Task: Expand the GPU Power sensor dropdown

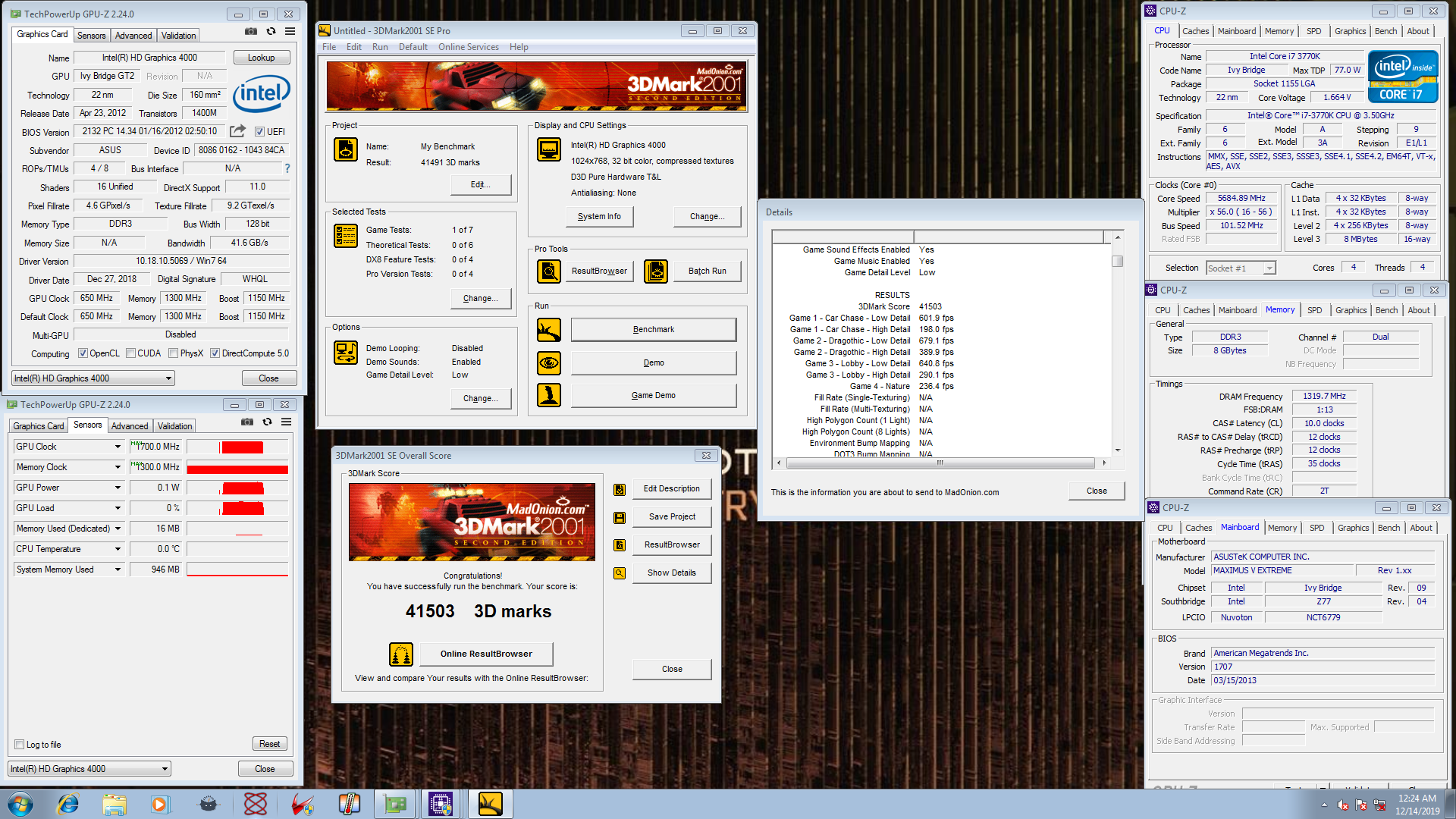Action: [118, 488]
